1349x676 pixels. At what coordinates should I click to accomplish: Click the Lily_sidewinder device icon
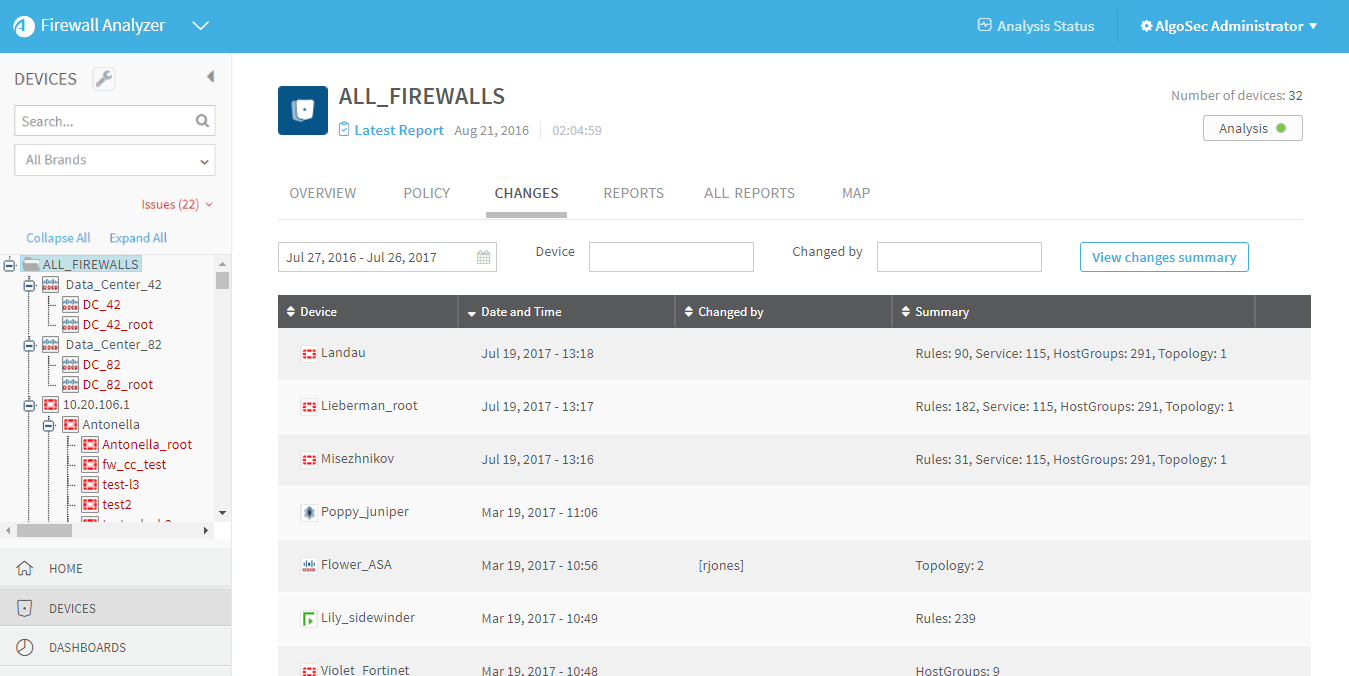[308, 619]
